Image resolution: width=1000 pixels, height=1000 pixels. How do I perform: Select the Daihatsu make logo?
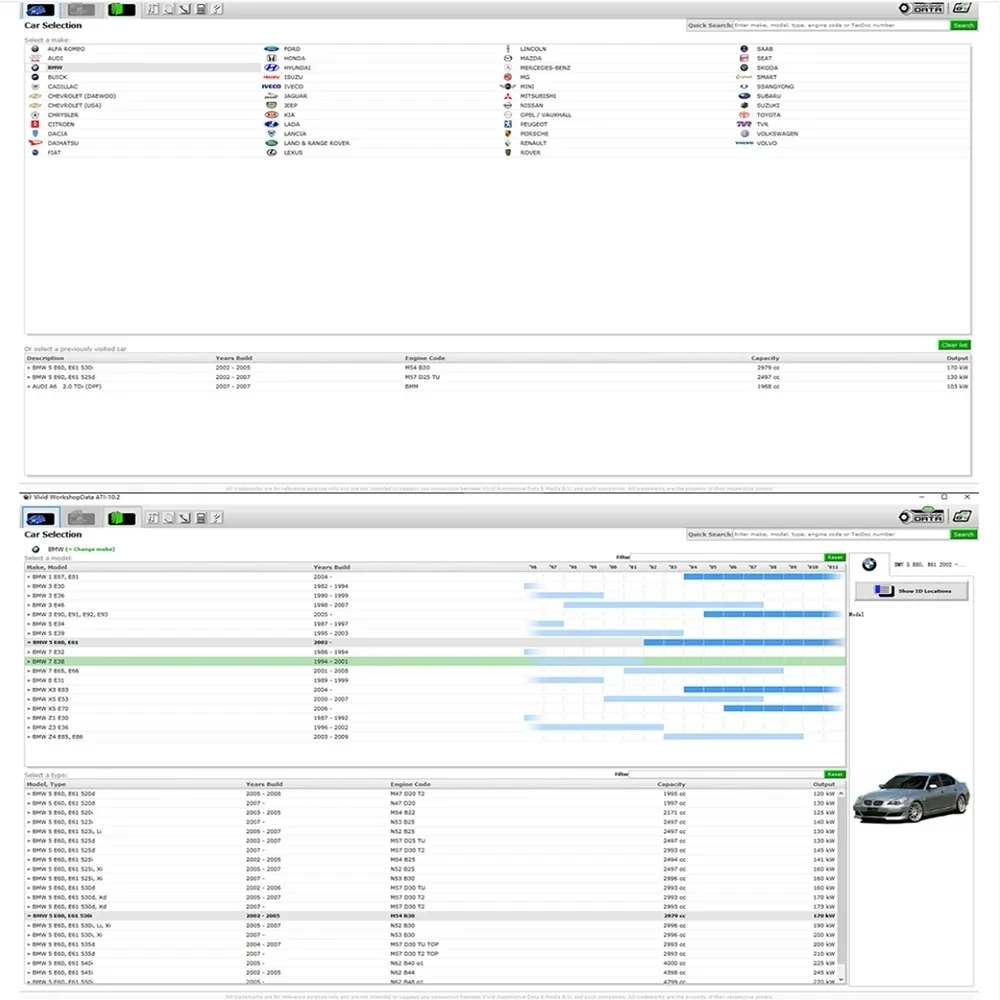[x=35, y=143]
